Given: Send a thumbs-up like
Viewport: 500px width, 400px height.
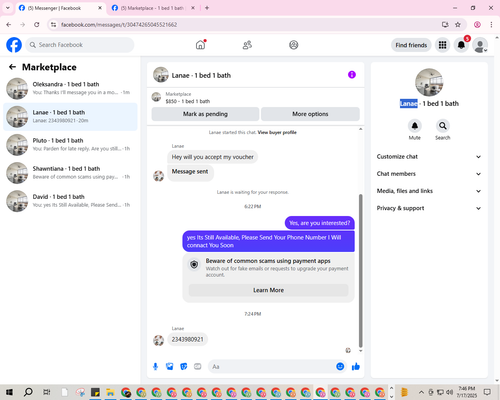Looking at the screenshot, I should [356, 367].
